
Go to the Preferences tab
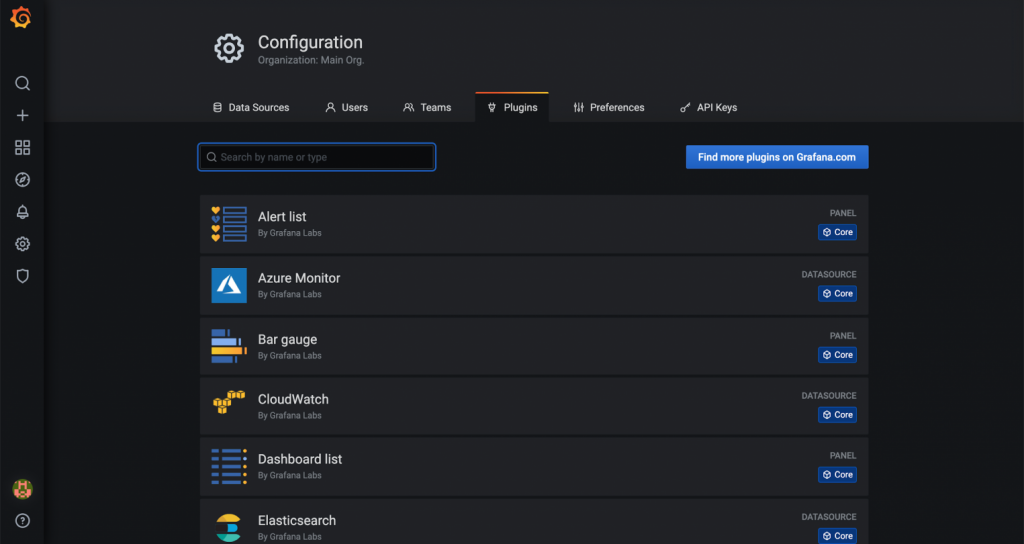point(608,107)
